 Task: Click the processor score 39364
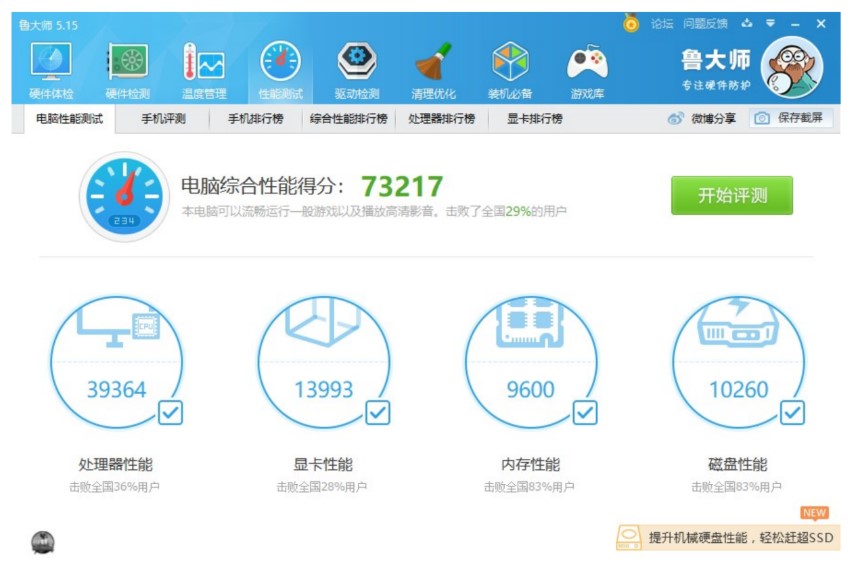[117, 390]
